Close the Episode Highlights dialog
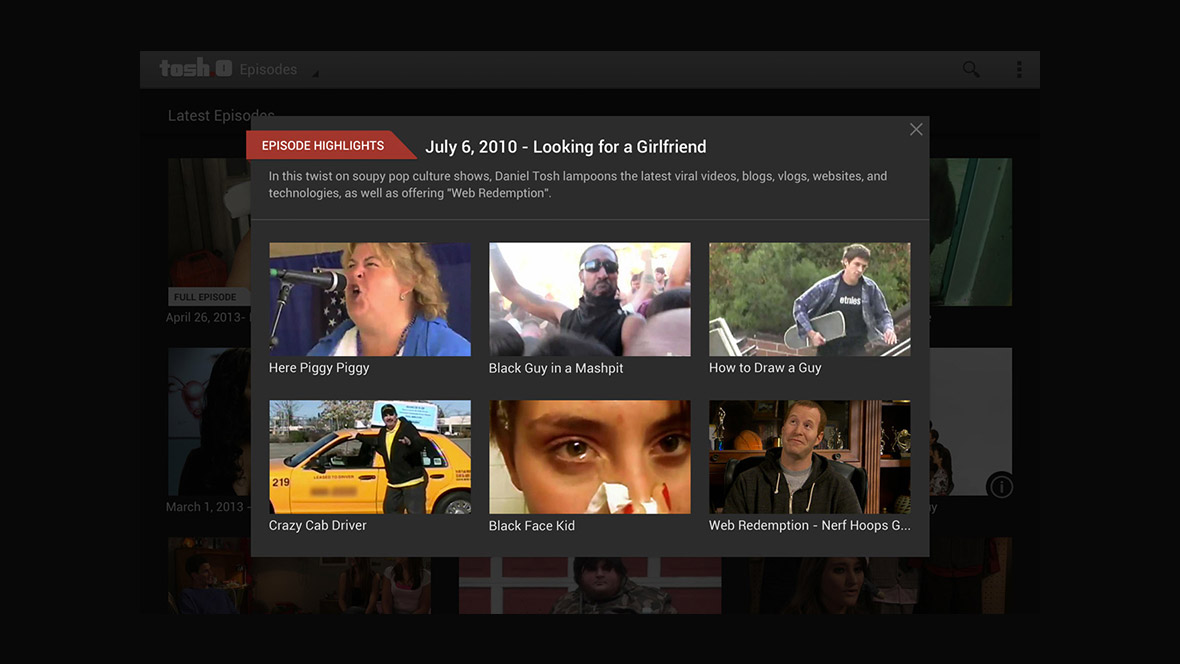This screenshot has height=664, width=1180. click(915, 130)
